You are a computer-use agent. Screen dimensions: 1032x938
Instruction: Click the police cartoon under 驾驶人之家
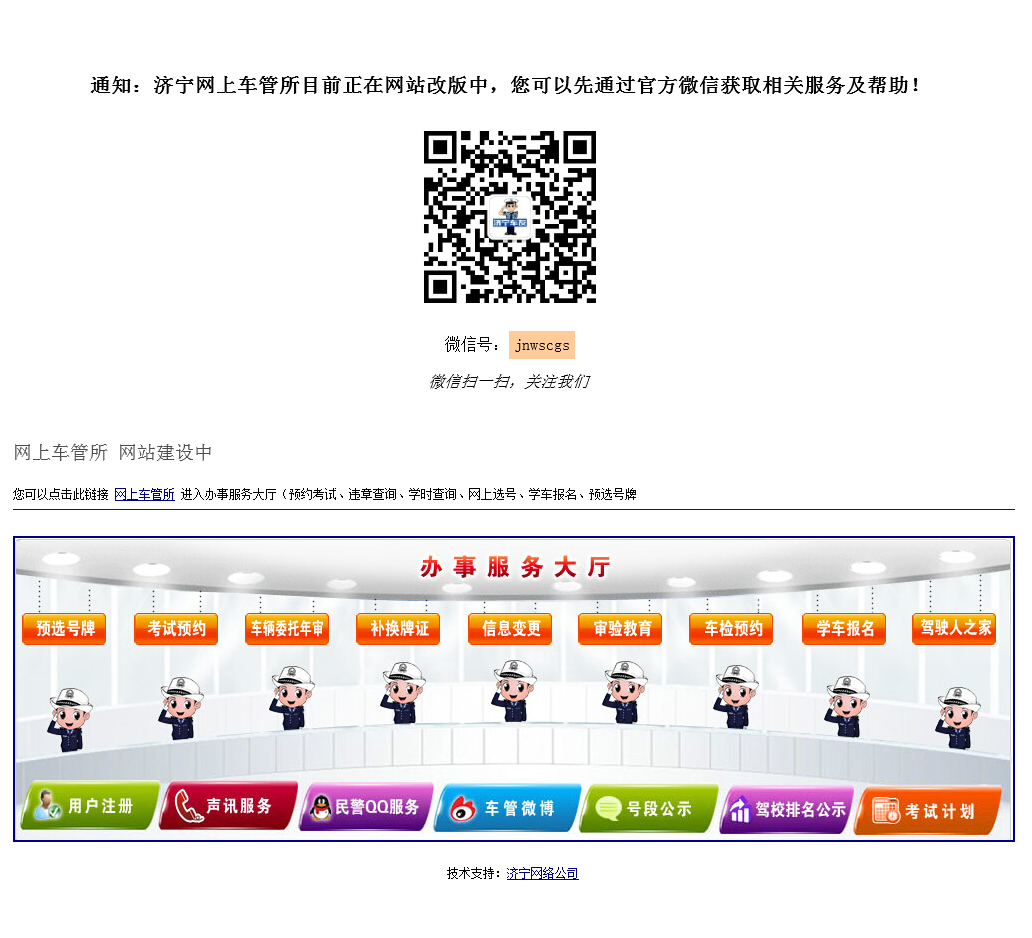[x=958, y=718]
